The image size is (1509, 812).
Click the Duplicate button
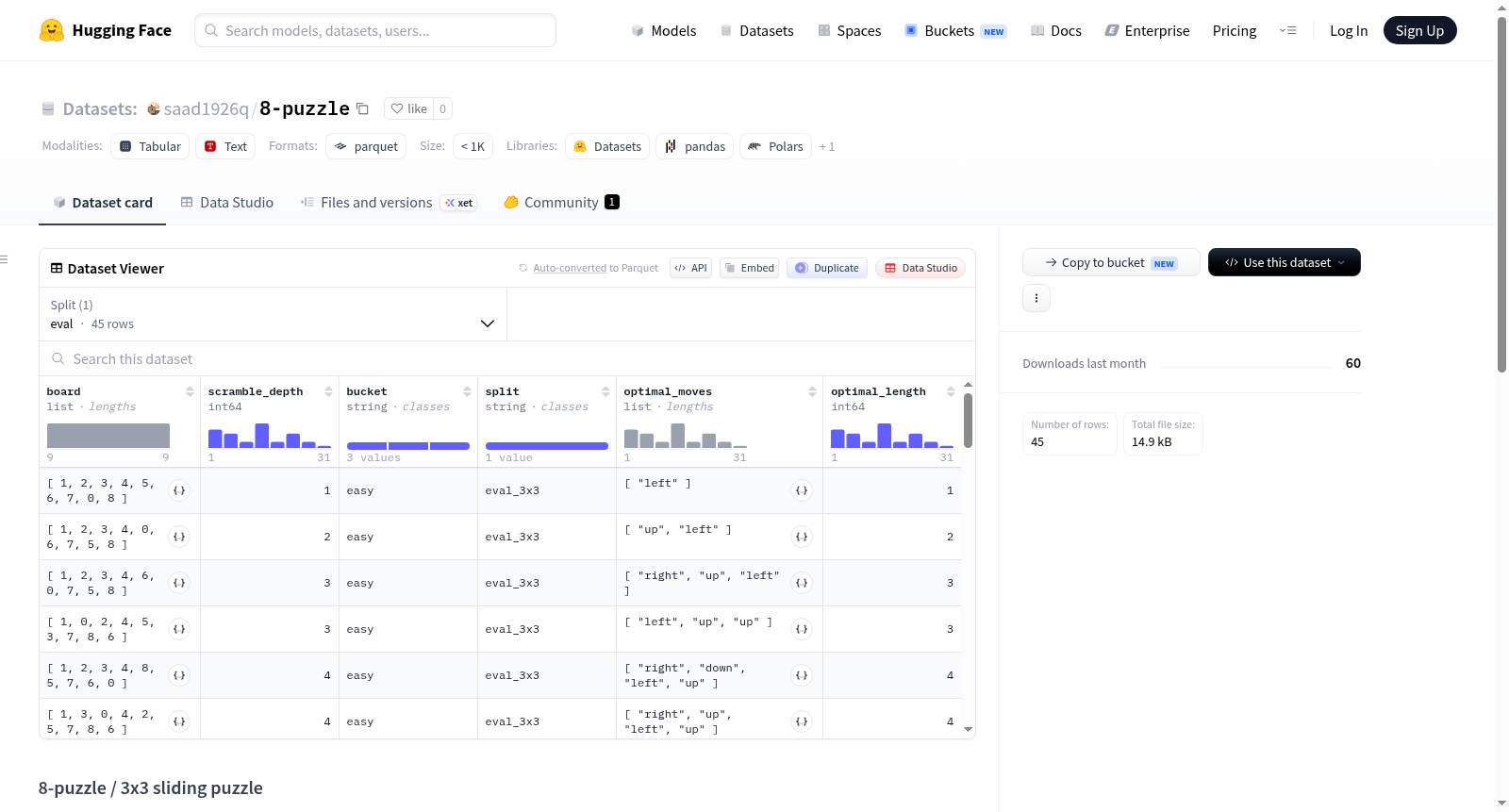tap(827, 268)
